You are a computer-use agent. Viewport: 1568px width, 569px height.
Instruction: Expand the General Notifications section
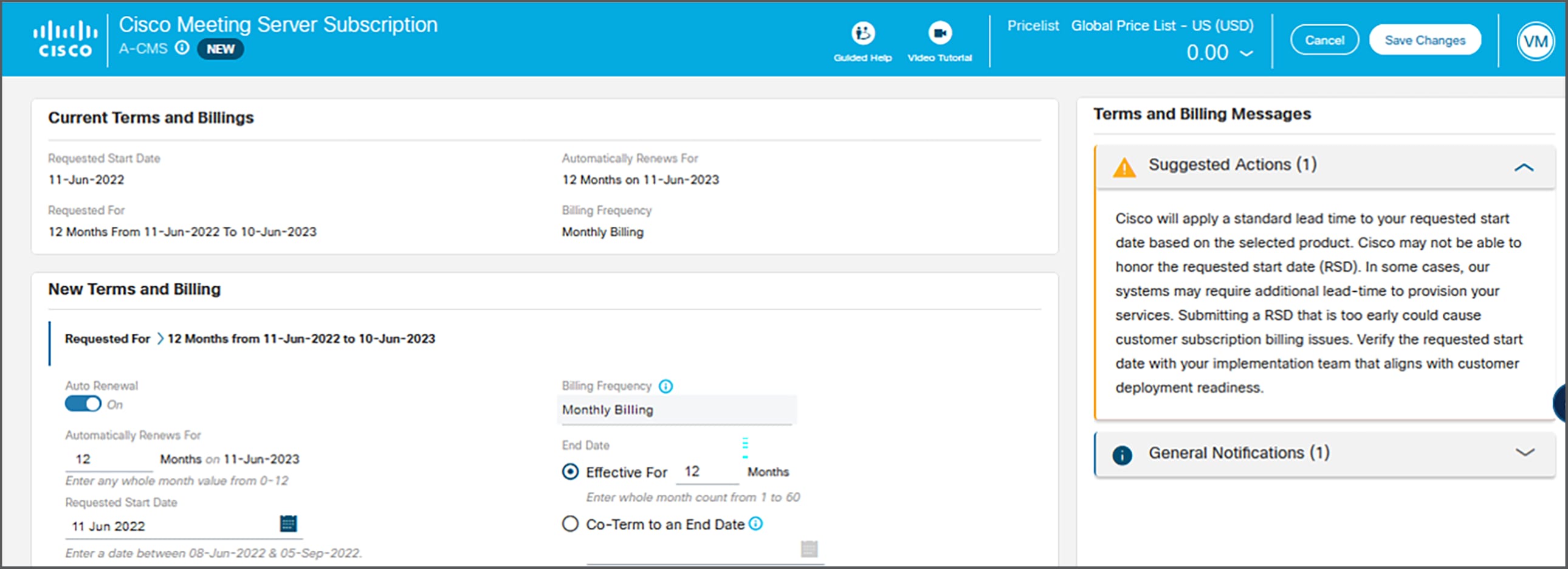(1524, 452)
